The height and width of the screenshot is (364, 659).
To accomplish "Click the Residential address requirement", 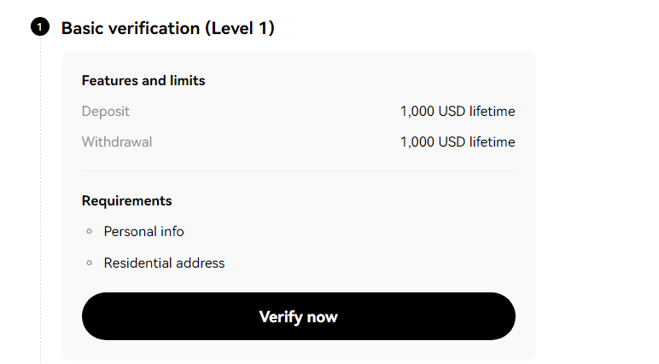I will (164, 263).
